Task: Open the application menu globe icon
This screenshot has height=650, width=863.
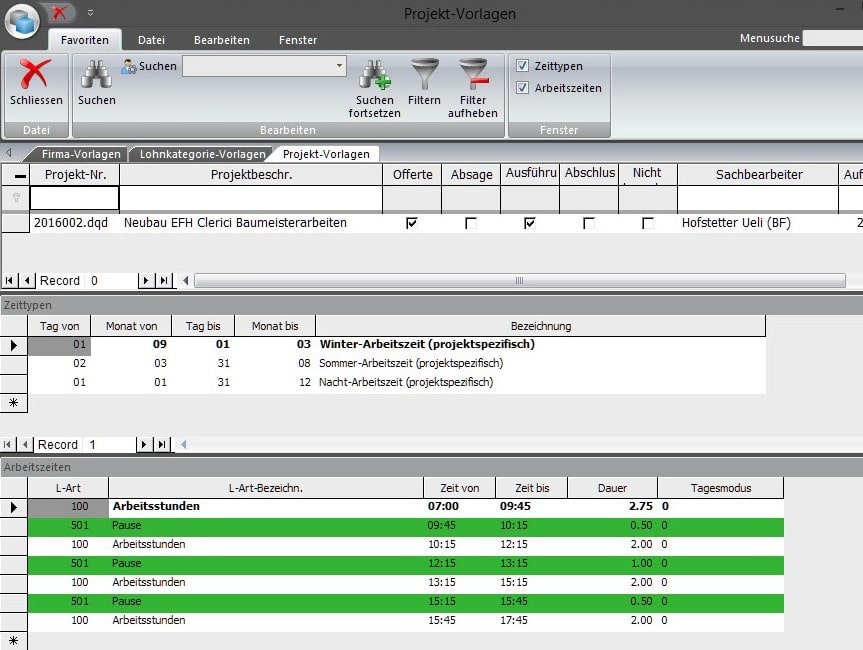Action: 20,20
